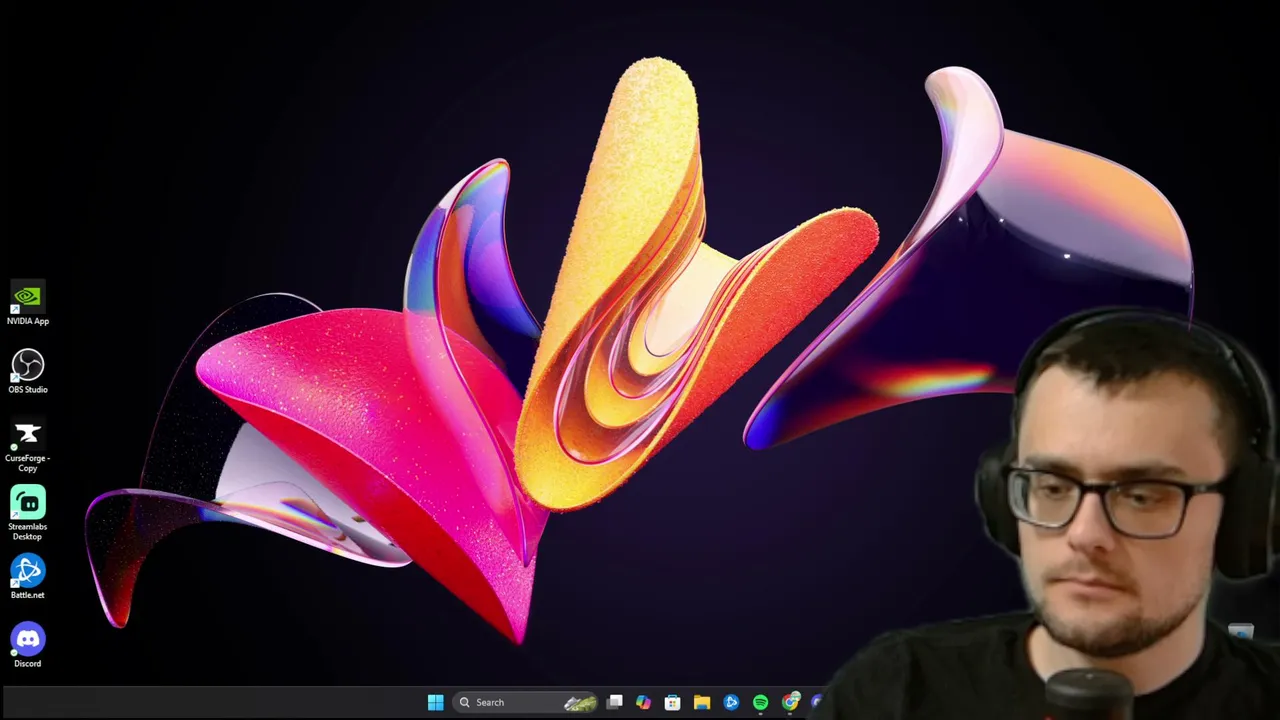Select the CurseForge - Copy desktop icon
Screen dimensions: 1280x720
[27, 445]
